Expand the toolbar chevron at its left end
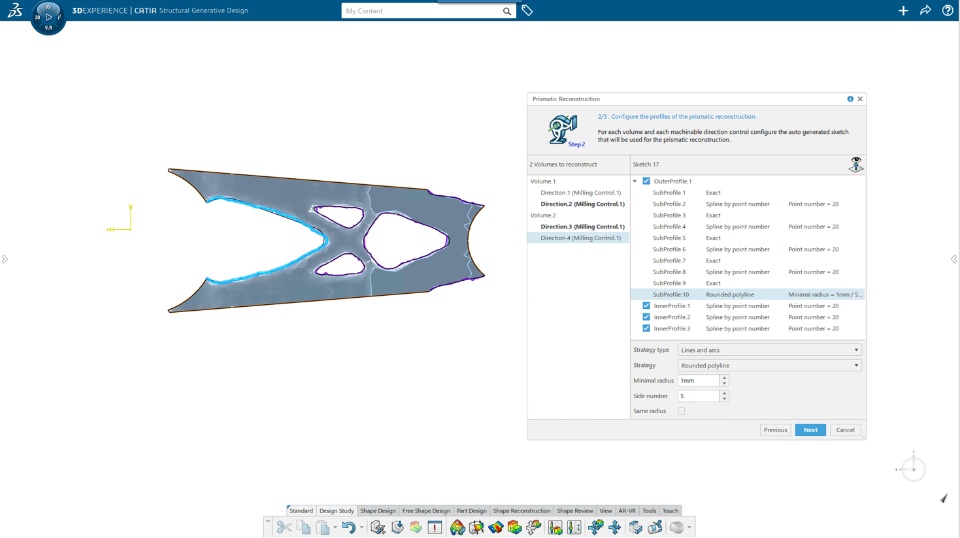960x538 pixels. 268,521
